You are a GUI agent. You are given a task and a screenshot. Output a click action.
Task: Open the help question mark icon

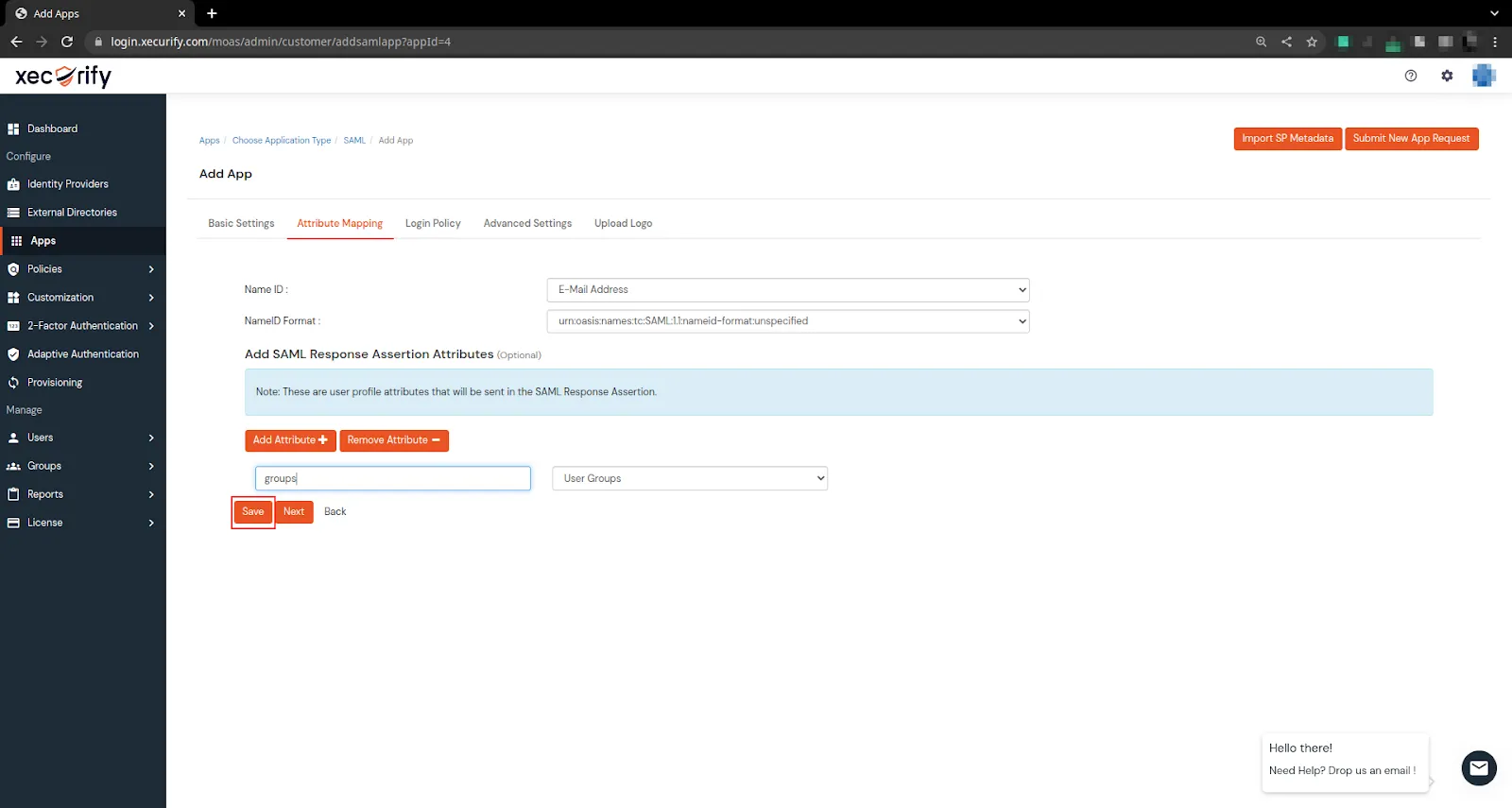[x=1411, y=76]
